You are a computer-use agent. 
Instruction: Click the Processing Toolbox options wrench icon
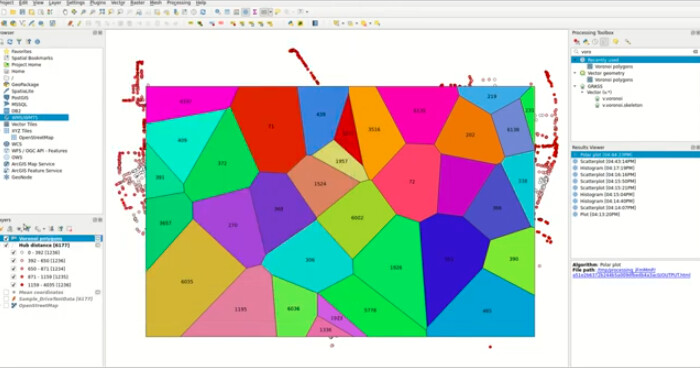(x=628, y=42)
